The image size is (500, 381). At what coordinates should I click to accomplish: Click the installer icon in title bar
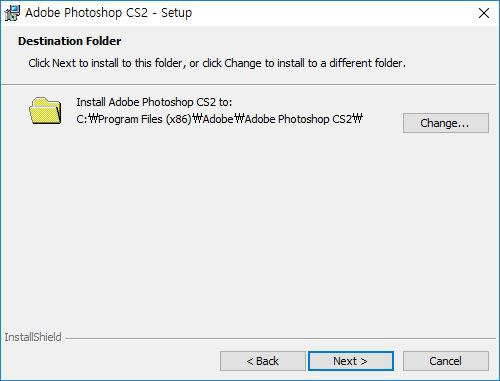[12, 13]
